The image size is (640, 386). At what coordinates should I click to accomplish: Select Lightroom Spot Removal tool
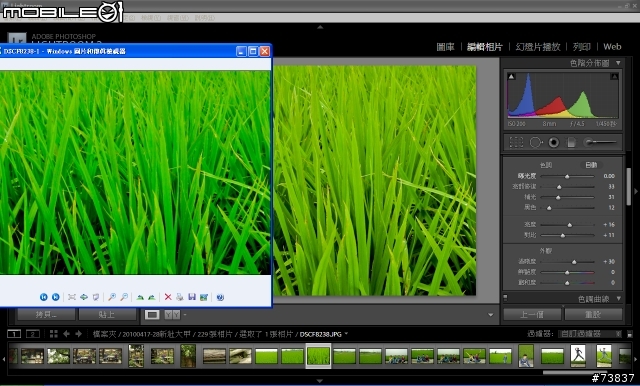[536, 142]
